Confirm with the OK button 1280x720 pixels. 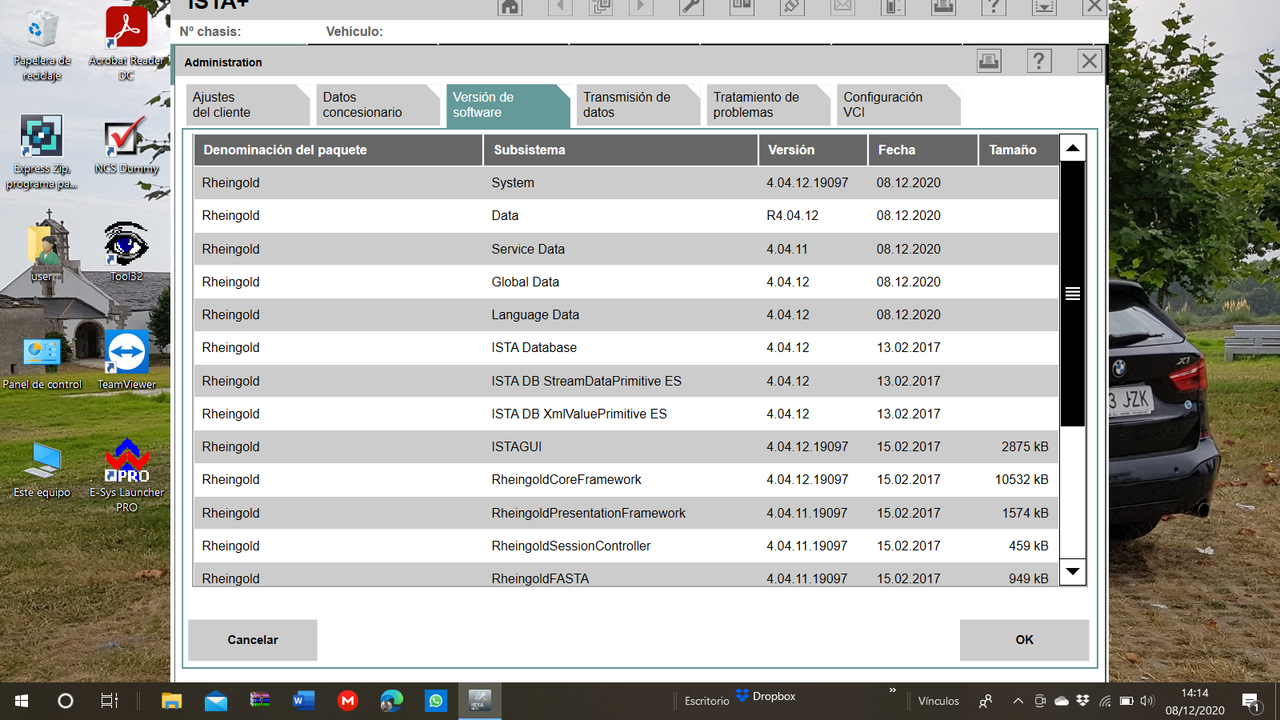[1024, 640]
